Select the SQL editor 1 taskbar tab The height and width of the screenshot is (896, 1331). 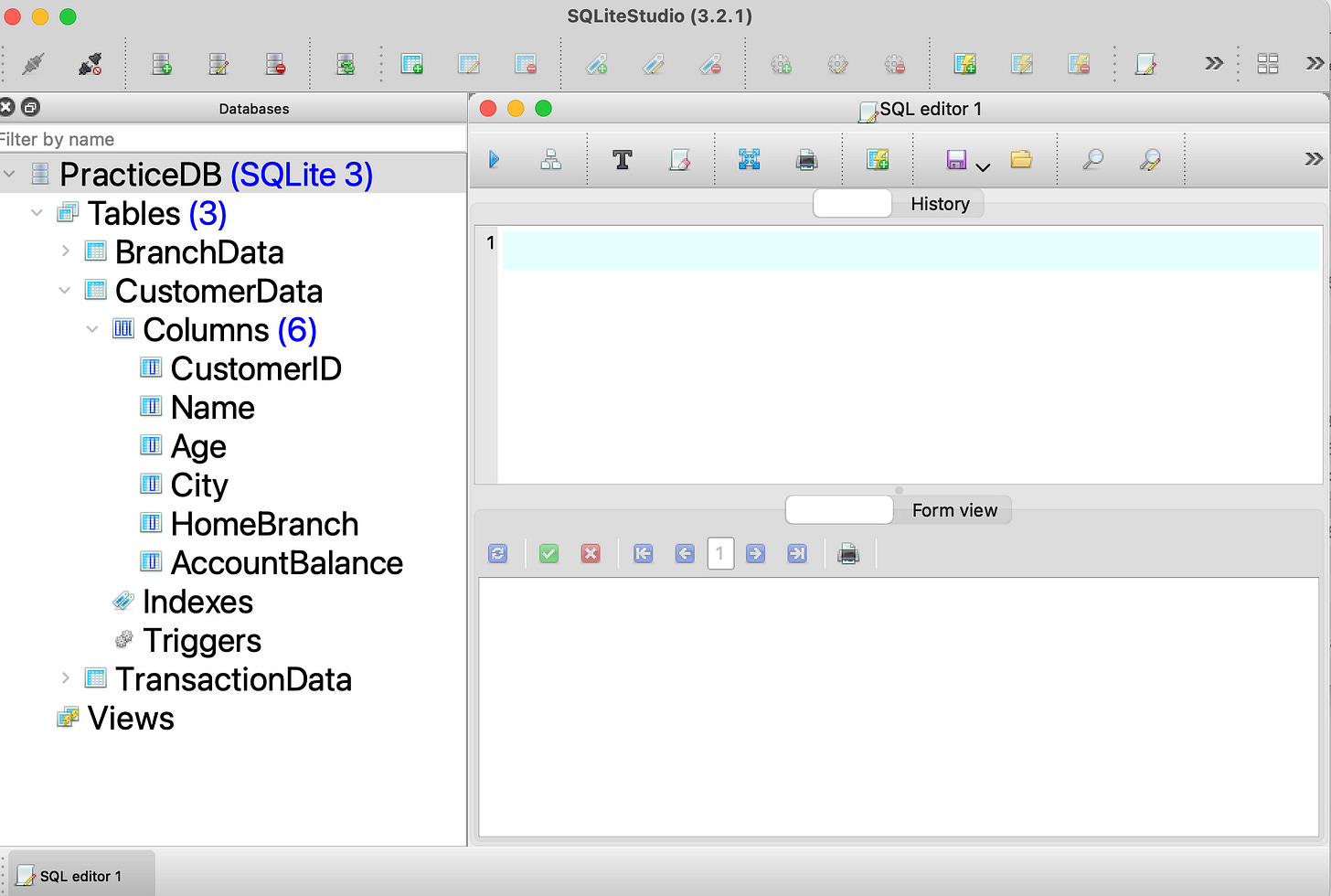tap(80, 876)
